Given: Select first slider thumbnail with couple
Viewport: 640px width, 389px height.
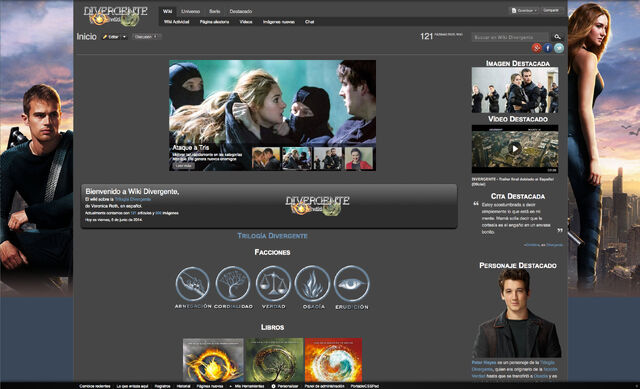Looking at the screenshot, I should [x=266, y=158].
